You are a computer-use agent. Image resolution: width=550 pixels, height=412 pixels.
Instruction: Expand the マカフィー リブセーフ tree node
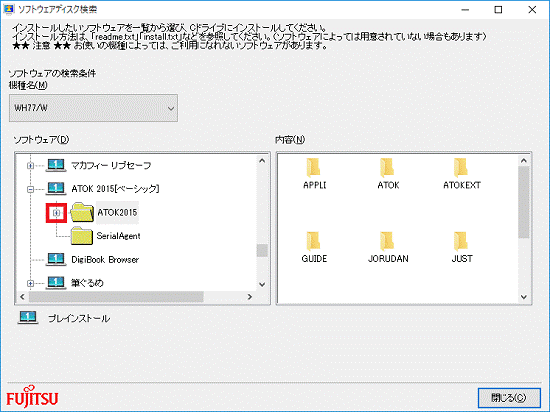coord(31,166)
